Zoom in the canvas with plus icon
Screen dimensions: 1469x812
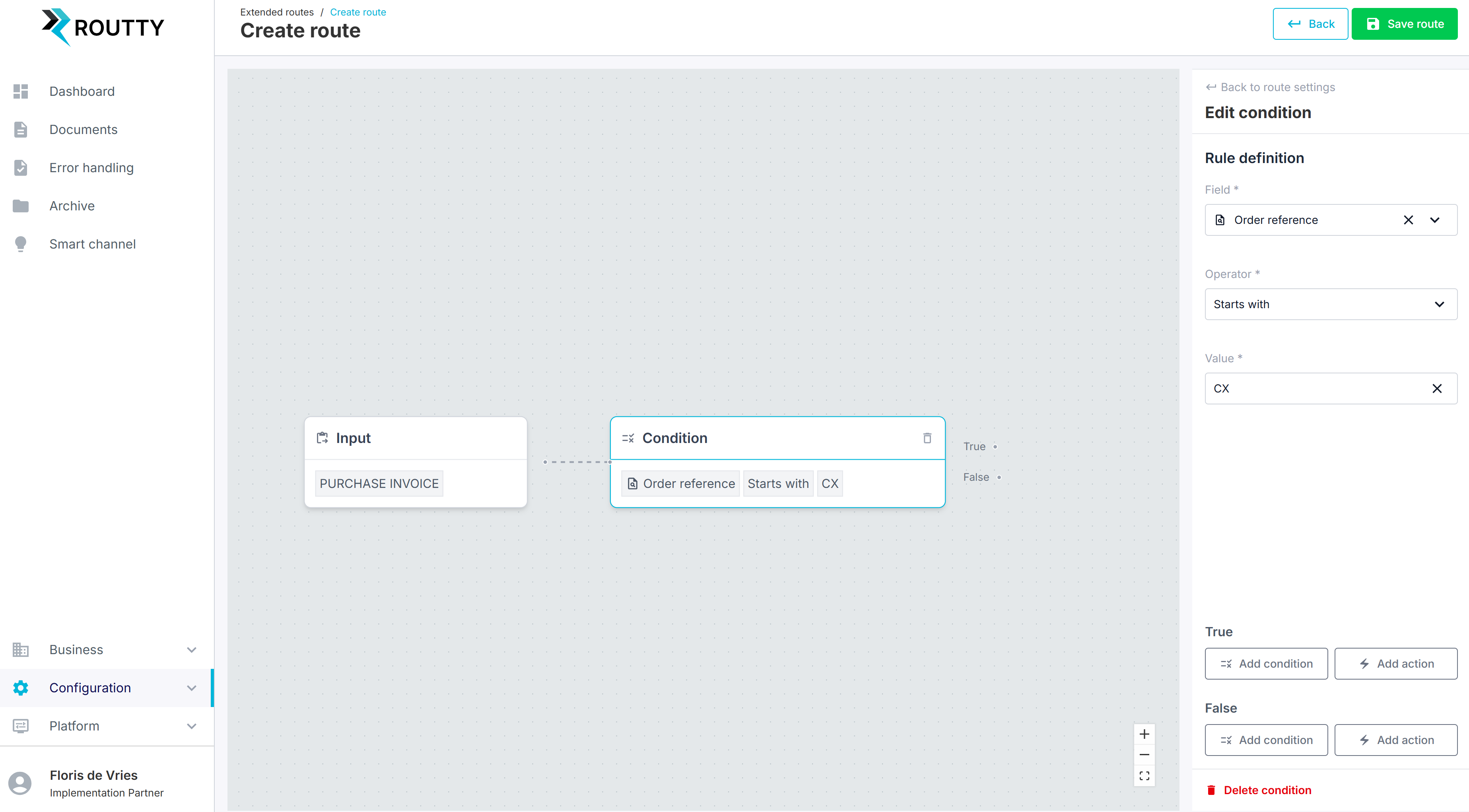1144,734
